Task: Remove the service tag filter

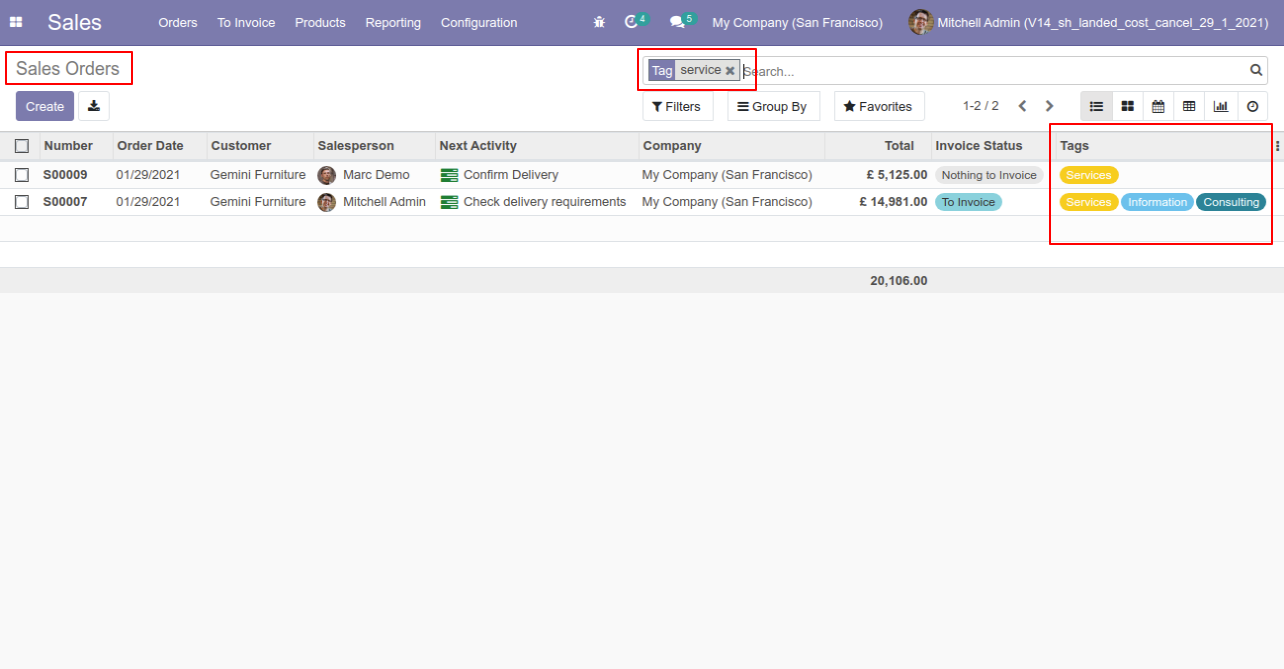Action: [x=730, y=70]
